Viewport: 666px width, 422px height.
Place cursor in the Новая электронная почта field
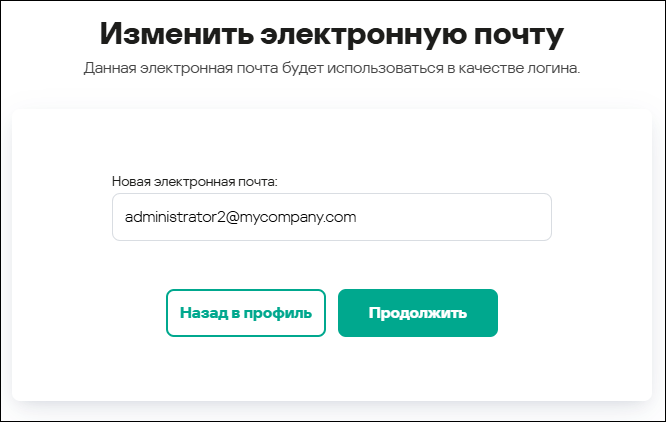(x=331, y=216)
